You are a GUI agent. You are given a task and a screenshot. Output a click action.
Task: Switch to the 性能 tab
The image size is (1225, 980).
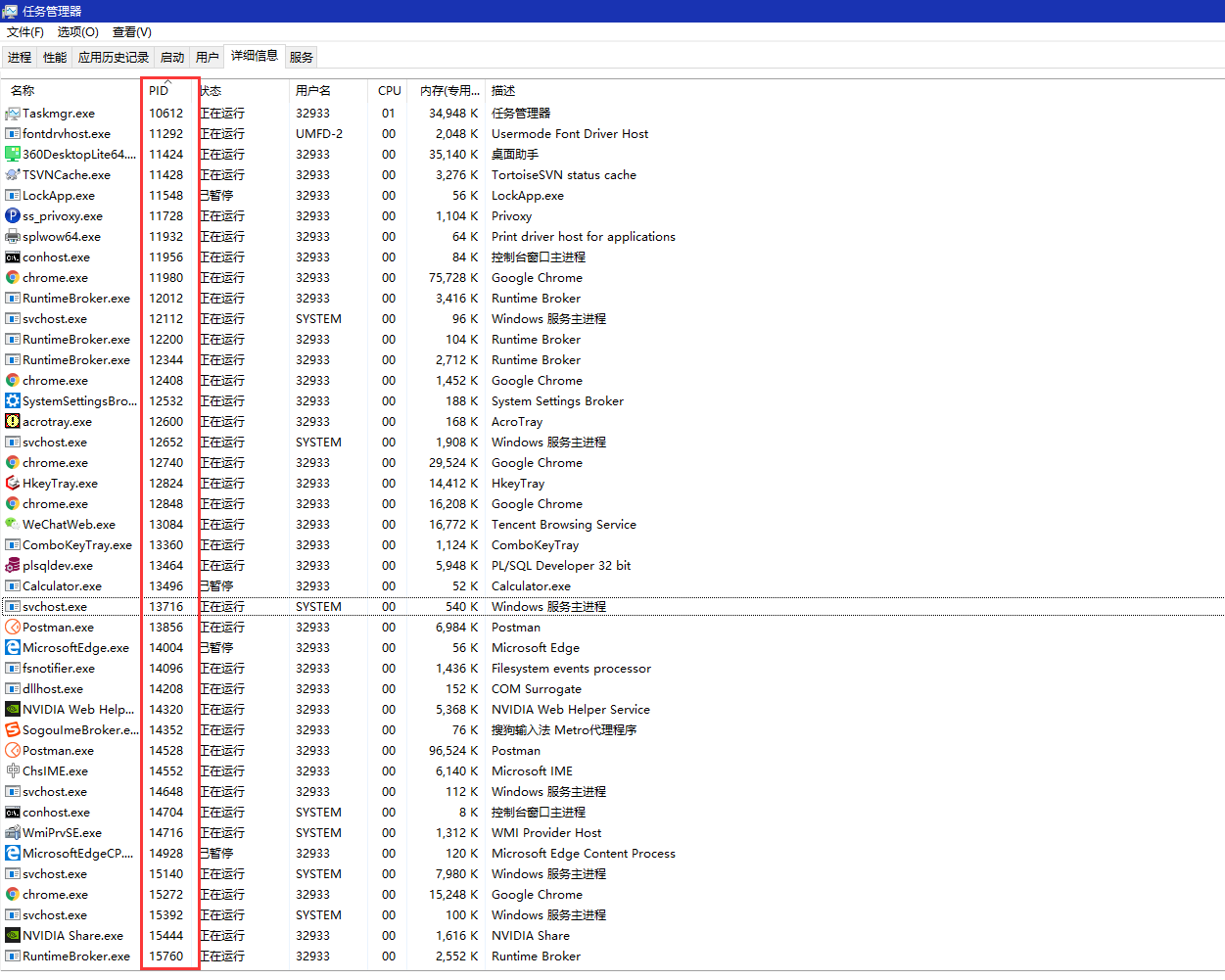55,58
